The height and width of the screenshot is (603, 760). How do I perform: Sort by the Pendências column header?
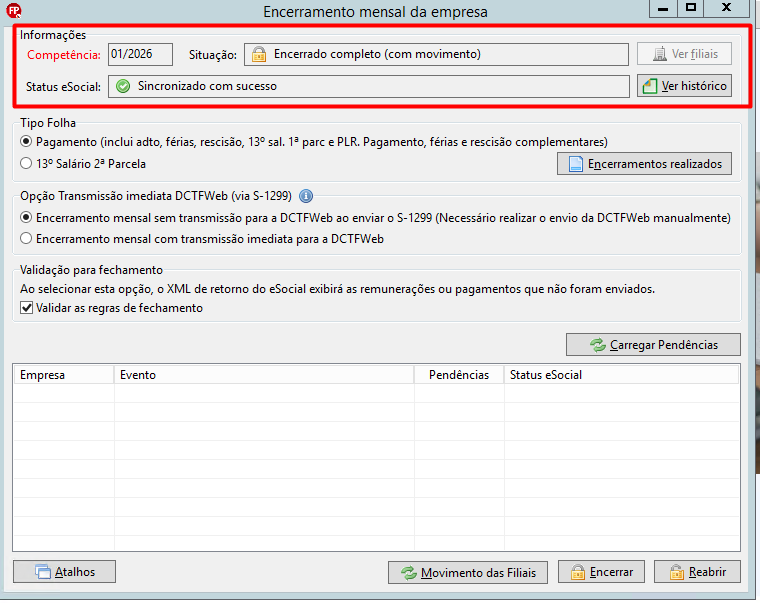coord(459,375)
